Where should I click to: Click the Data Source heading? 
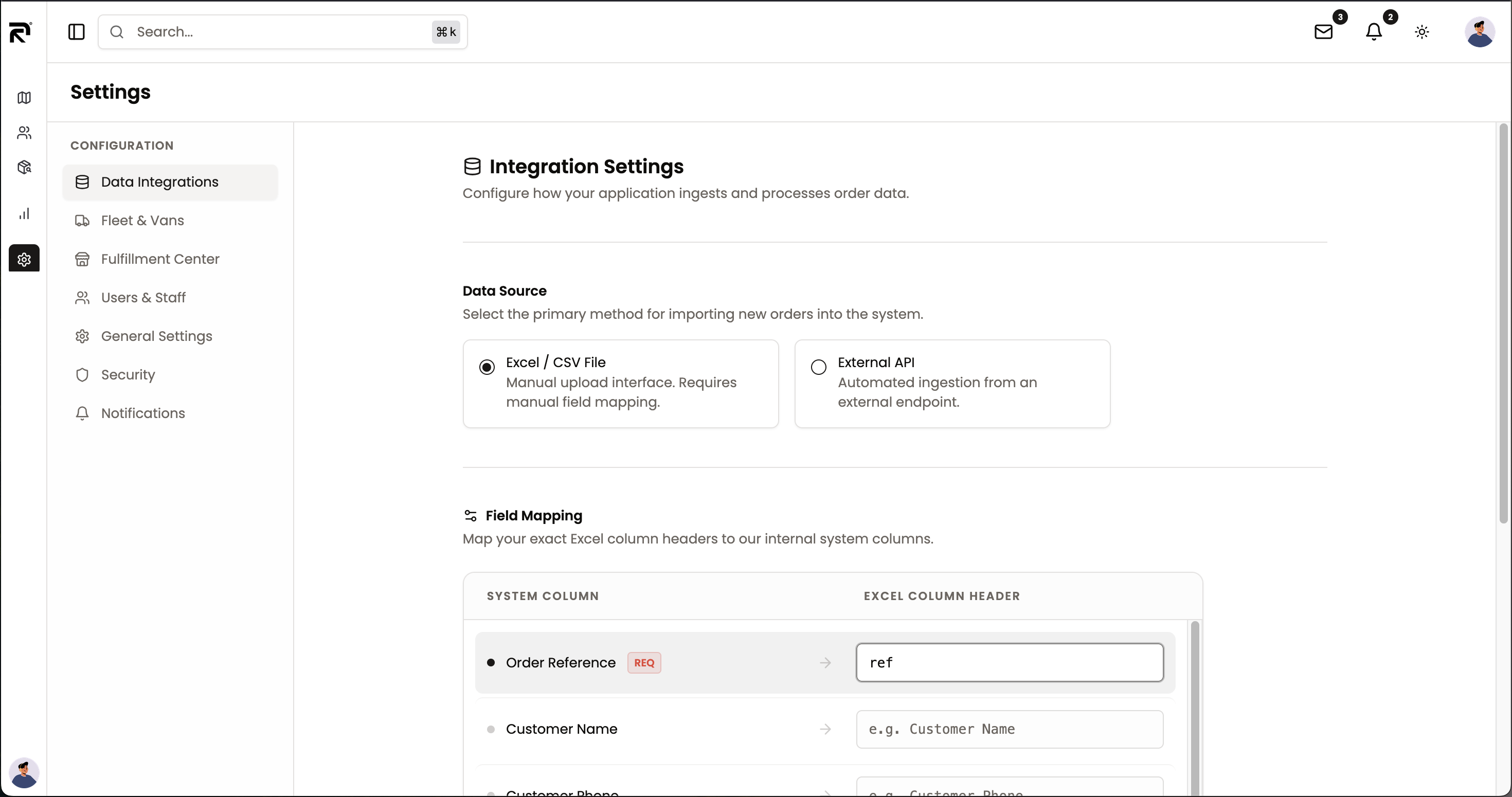504,291
